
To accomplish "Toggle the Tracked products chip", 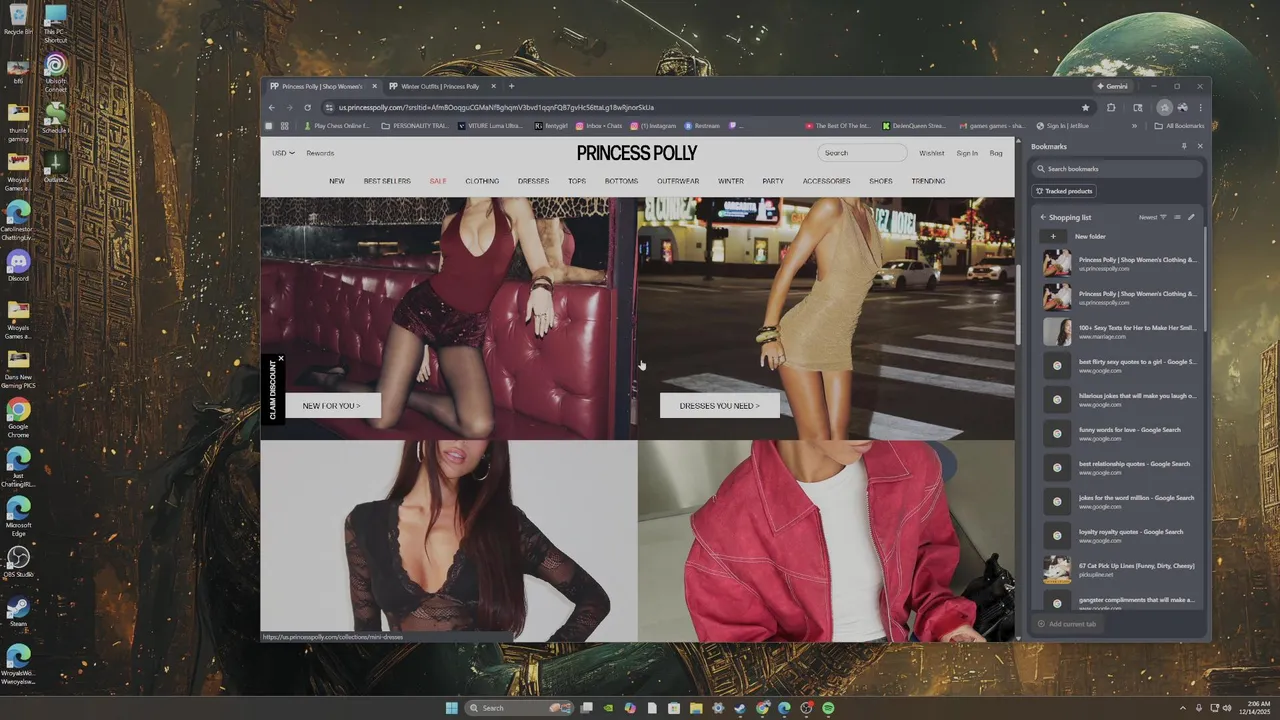I will click(1065, 191).
